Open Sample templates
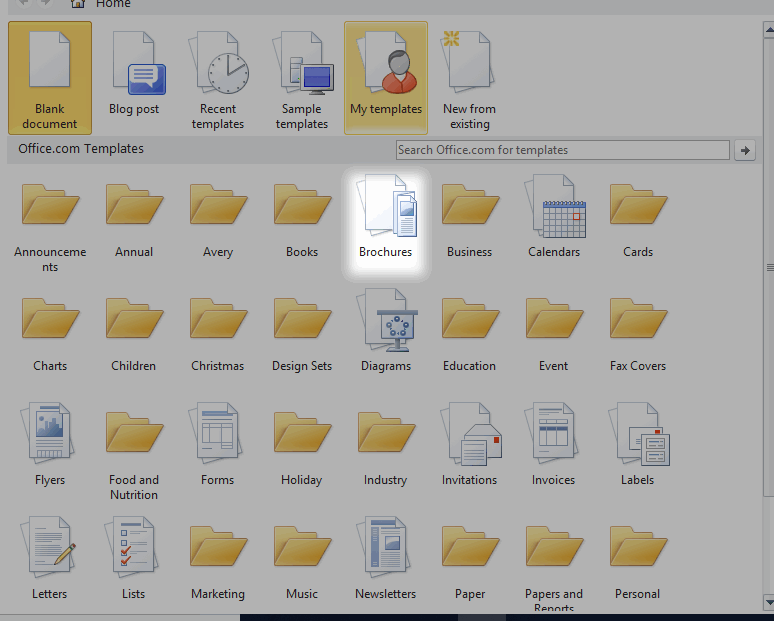 [x=302, y=78]
